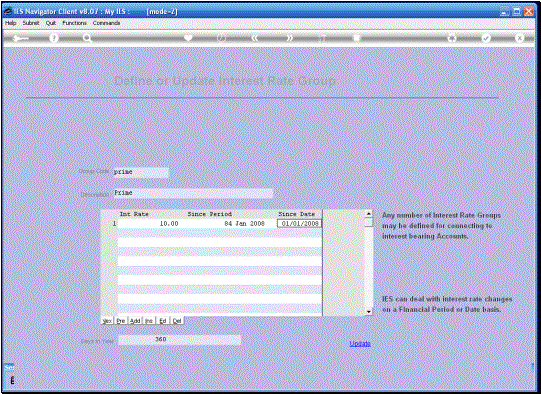This screenshot has height=394, width=541.
Task: Click the grid scrollbar down arrow
Action: pyautogui.click(x=368, y=312)
